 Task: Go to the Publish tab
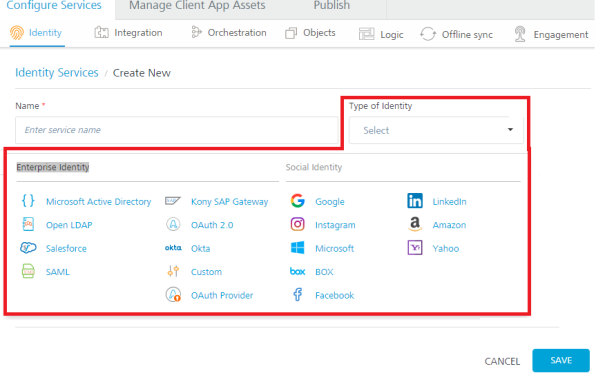pyautogui.click(x=331, y=6)
